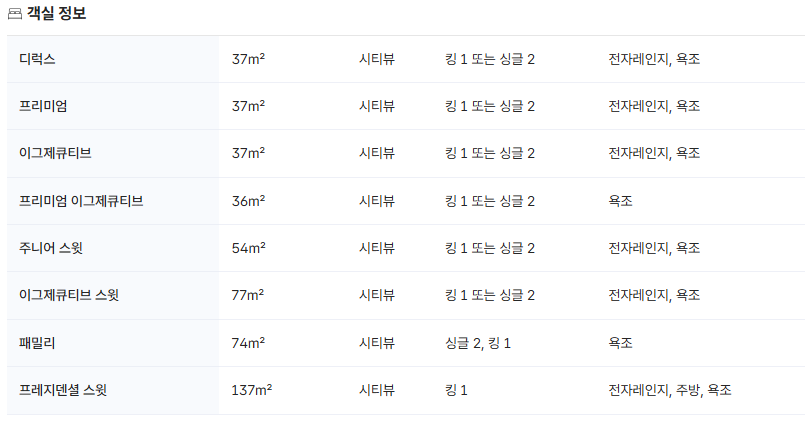Screen dimensions: 805x425
Task: Click the 이그제큐티브 room name
Action: tap(56, 153)
